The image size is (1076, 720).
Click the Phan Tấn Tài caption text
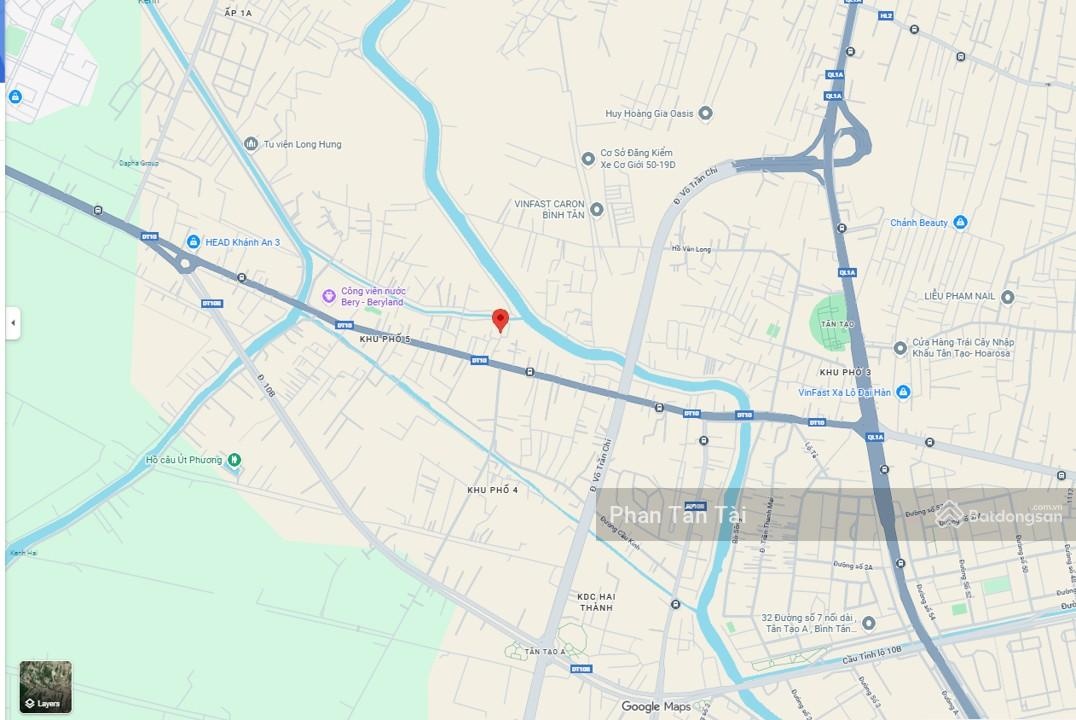click(677, 514)
